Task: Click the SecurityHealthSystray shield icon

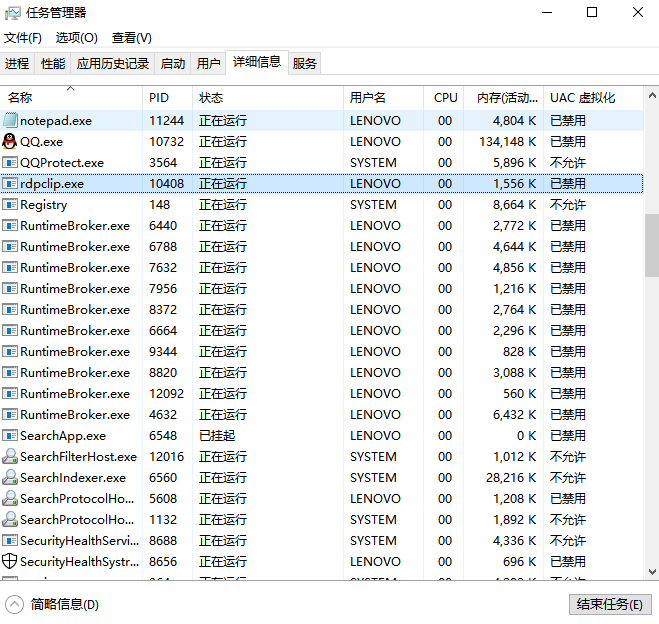Action: click(x=10, y=561)
